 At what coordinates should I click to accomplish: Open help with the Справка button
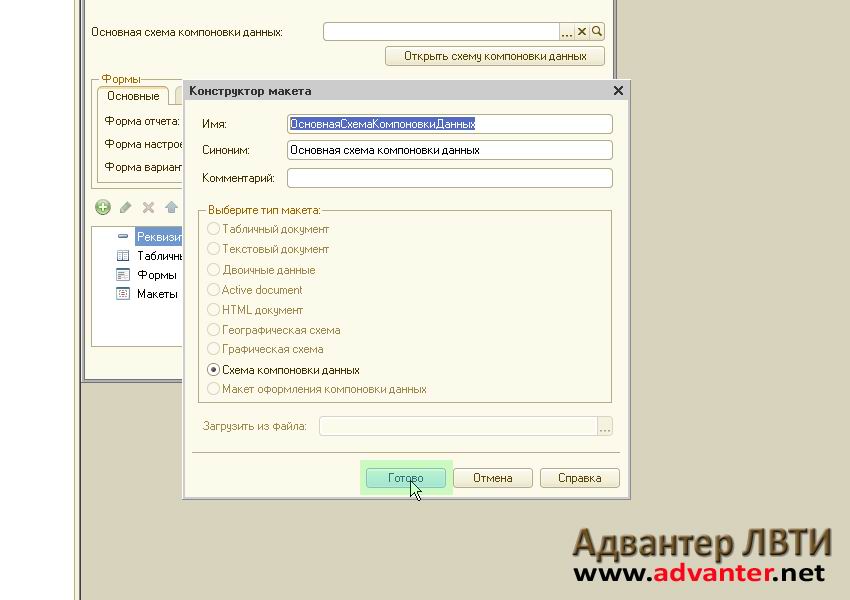coord(579,478)
